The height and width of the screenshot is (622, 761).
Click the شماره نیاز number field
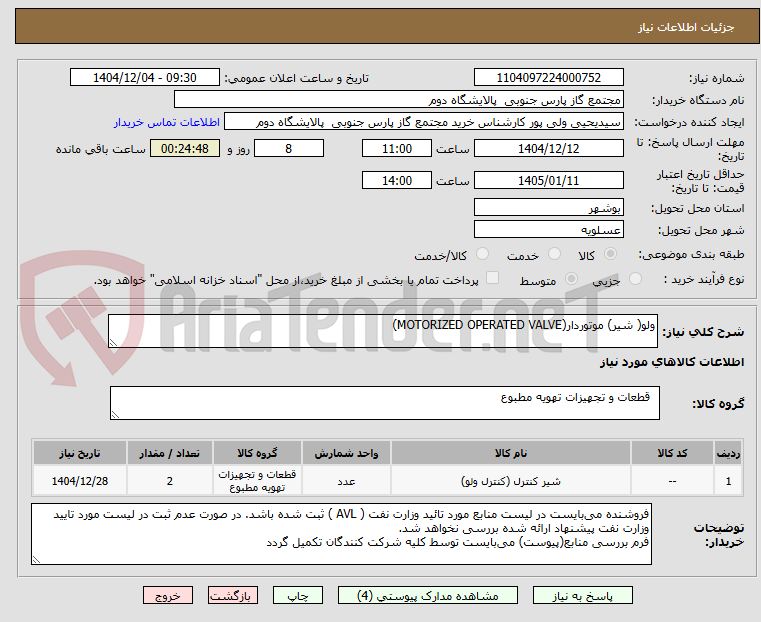click(x=548, y=78)
